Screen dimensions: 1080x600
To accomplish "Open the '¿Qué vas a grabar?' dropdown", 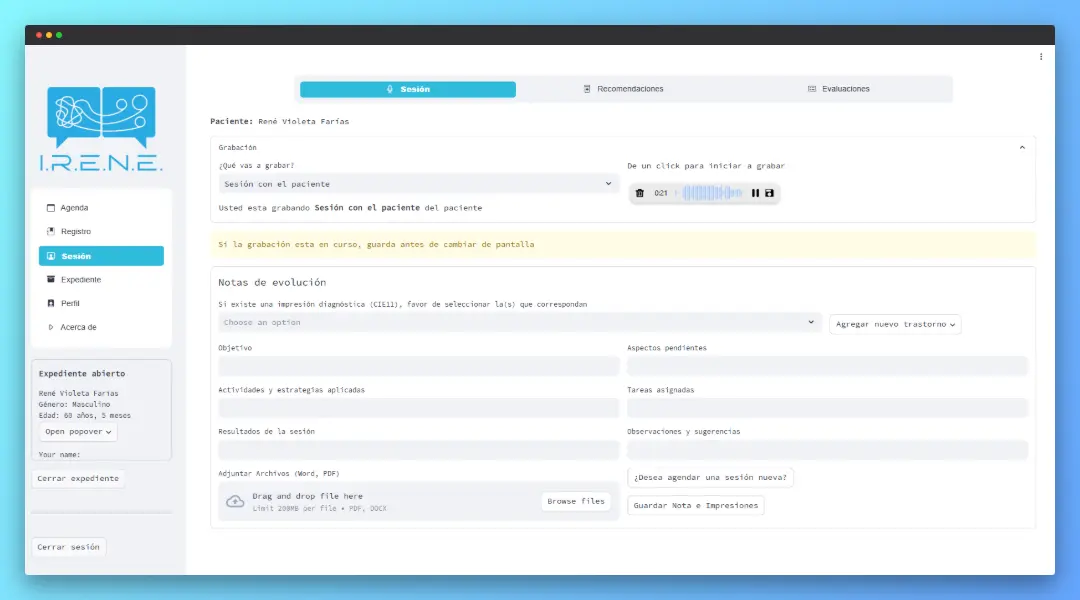I will [418, 184].
